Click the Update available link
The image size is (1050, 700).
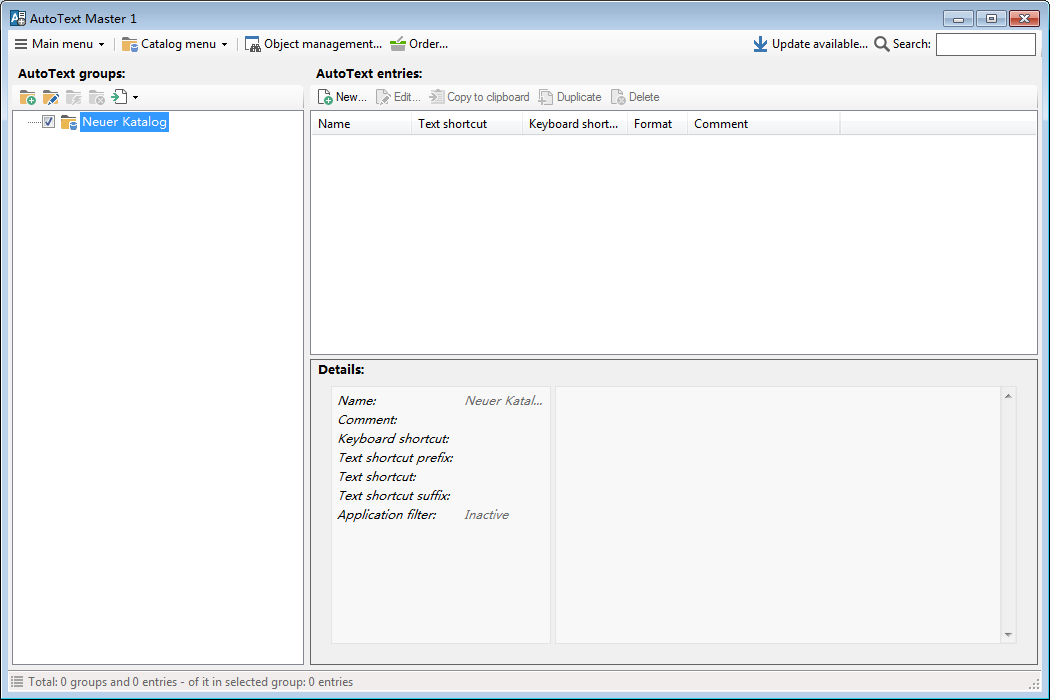pos(820,44)
